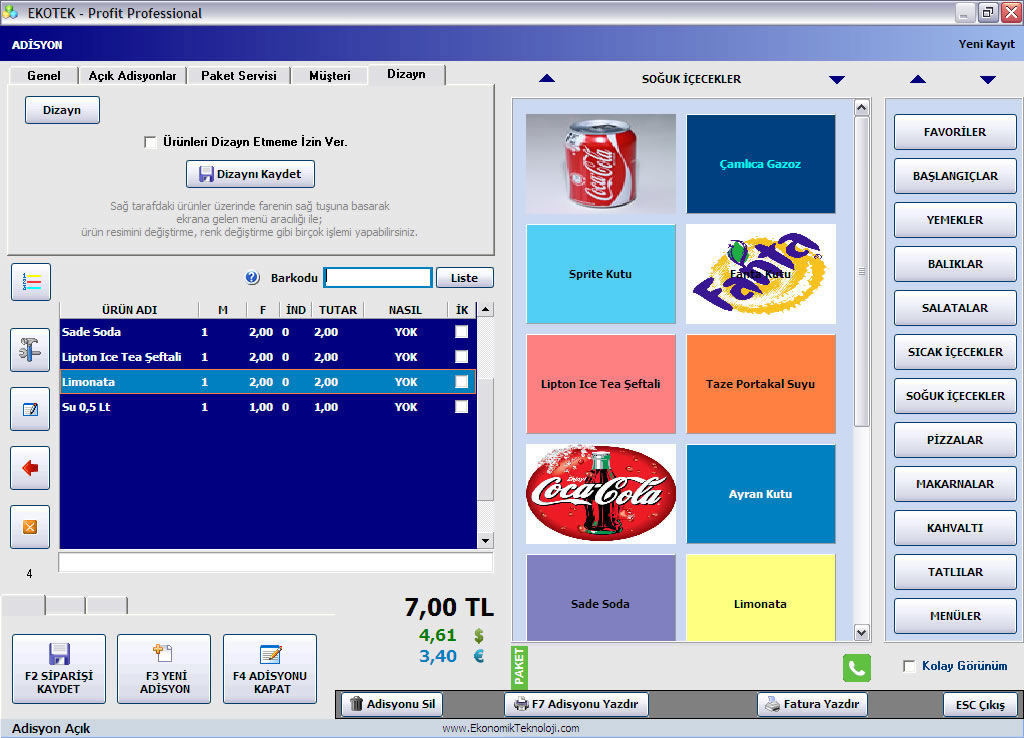1024x738 pixels.
Task: Click F4 Adisyonu Kapat button
Action: (x=270, y=669)
